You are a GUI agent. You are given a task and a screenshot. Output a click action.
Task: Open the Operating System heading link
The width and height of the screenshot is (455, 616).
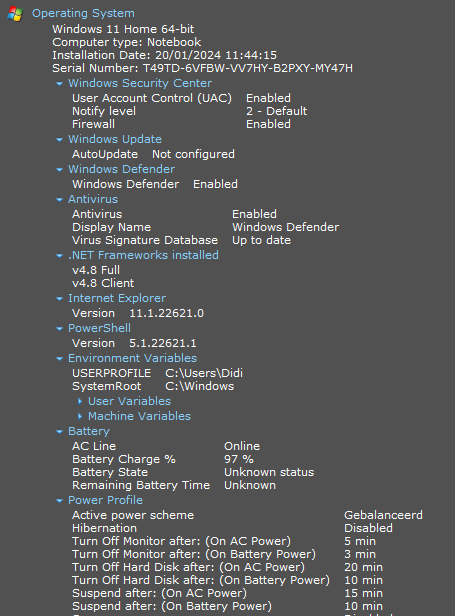click(x=83, y=13)
